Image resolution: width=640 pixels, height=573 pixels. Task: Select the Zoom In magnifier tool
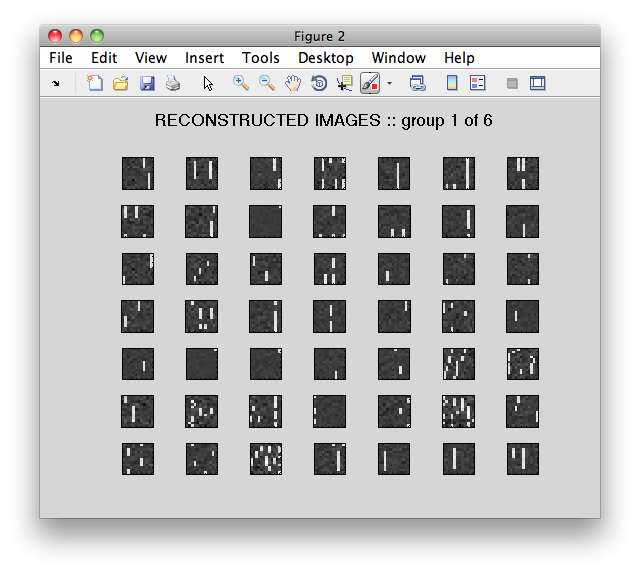240,83
